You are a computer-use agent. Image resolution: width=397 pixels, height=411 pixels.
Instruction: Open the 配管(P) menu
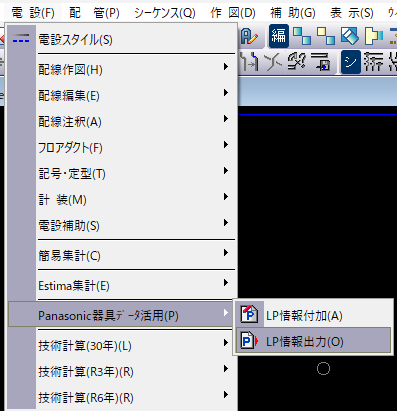coord(94,13)
